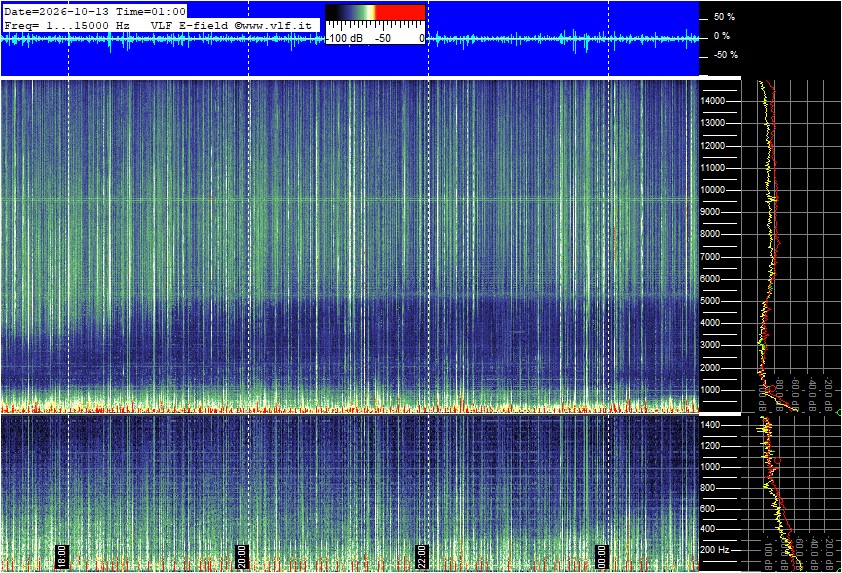Click the 200 Hz label on lower axis
The height and width of the screenshot is (573, 842).
[x=715, y=550]
